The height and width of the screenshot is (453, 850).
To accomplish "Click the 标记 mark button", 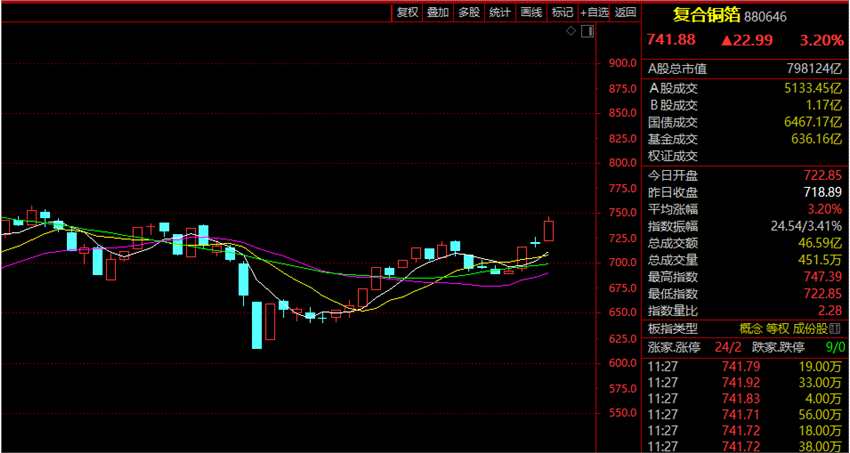I will point(562,12).
